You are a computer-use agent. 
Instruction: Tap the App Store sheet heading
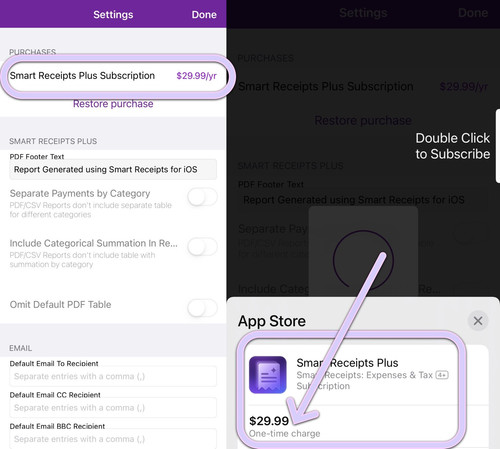pyautogui.click(x=272, y=321)
